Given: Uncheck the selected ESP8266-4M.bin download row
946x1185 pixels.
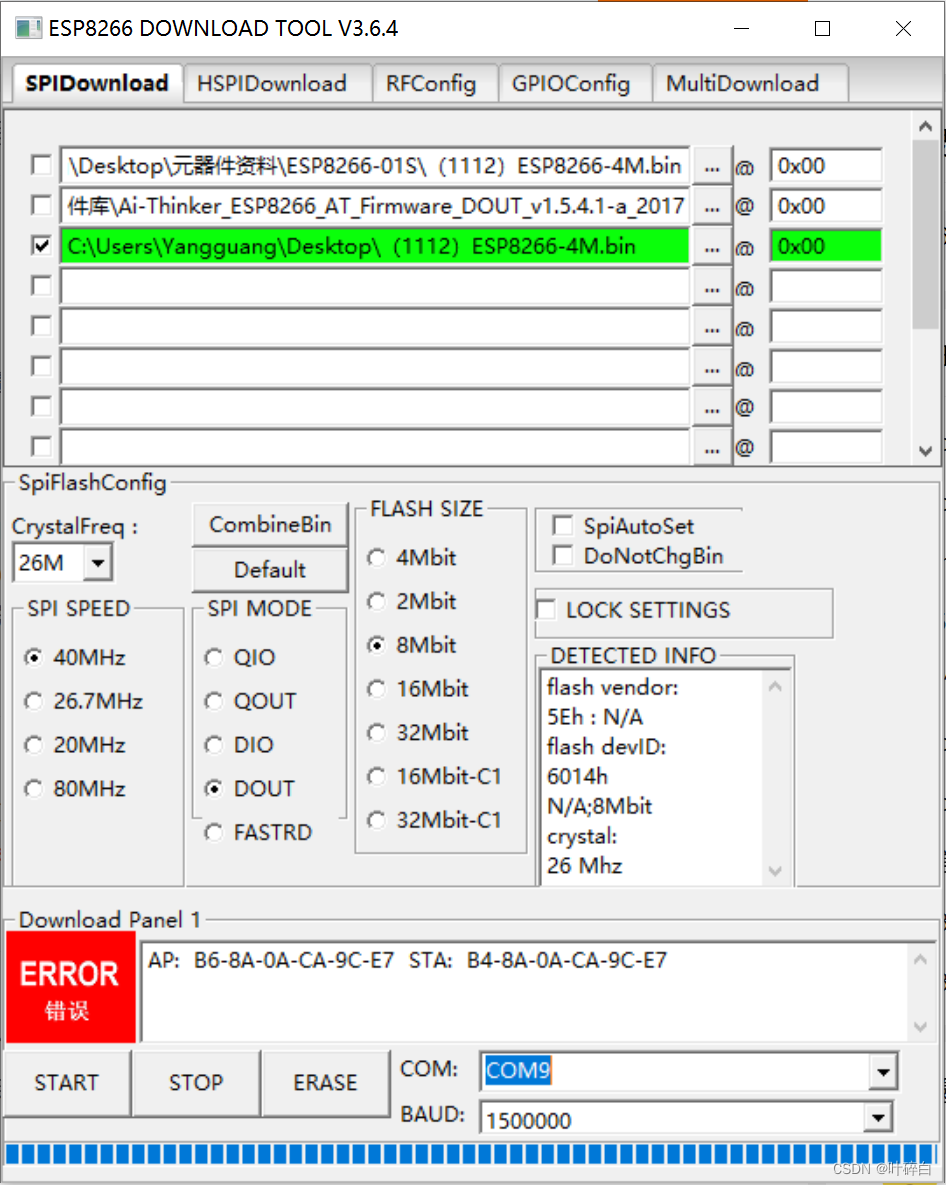Looking at the screenshot, I should pyautogui.click(x=41, y=245).
